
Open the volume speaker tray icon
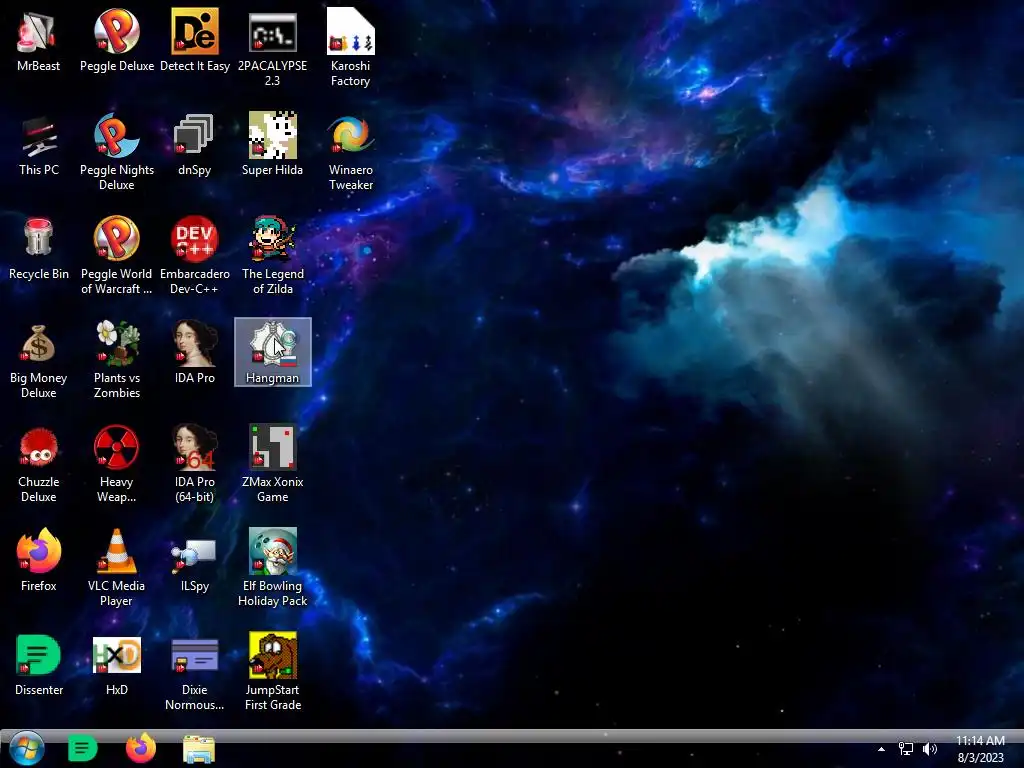click(930, 749)
